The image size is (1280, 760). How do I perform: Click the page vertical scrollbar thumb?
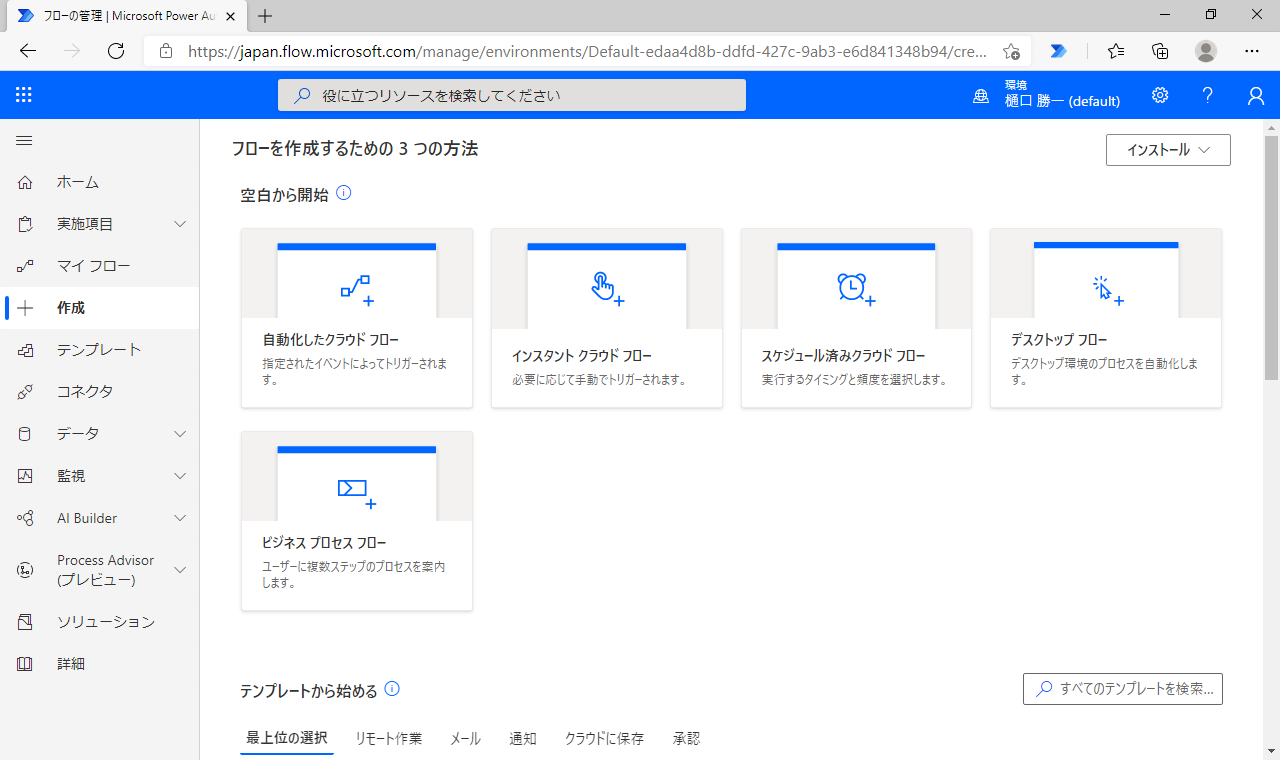click(x=1272, y=258)
